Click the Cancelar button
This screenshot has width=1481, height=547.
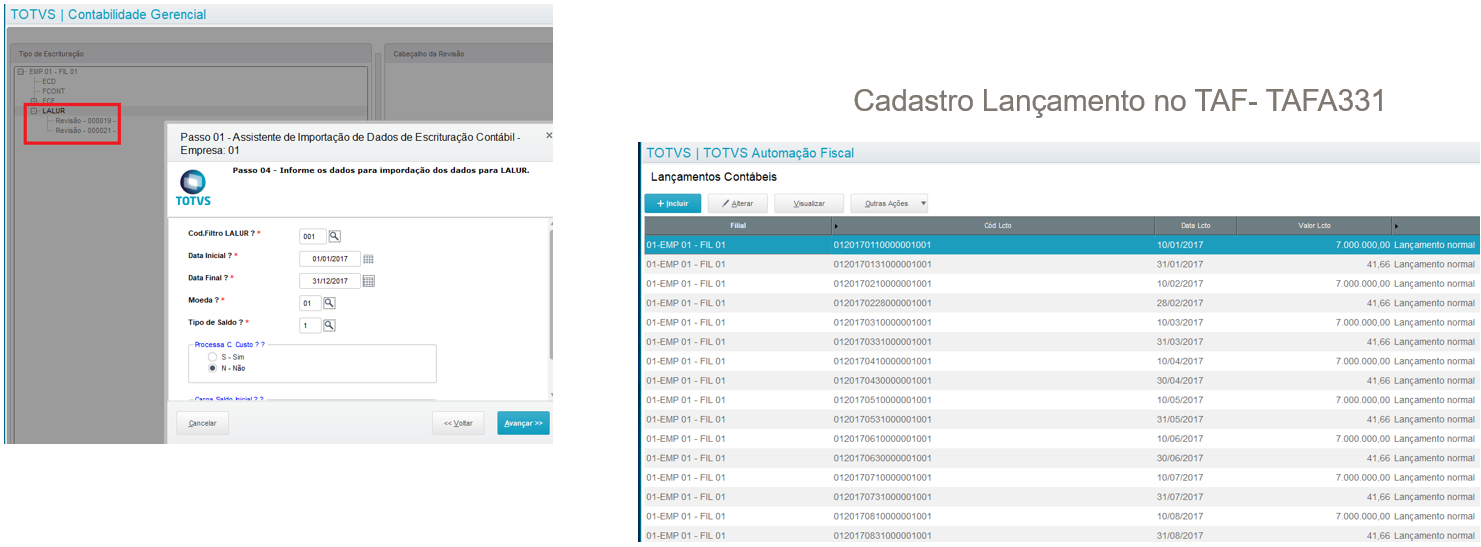click(203, 423)
